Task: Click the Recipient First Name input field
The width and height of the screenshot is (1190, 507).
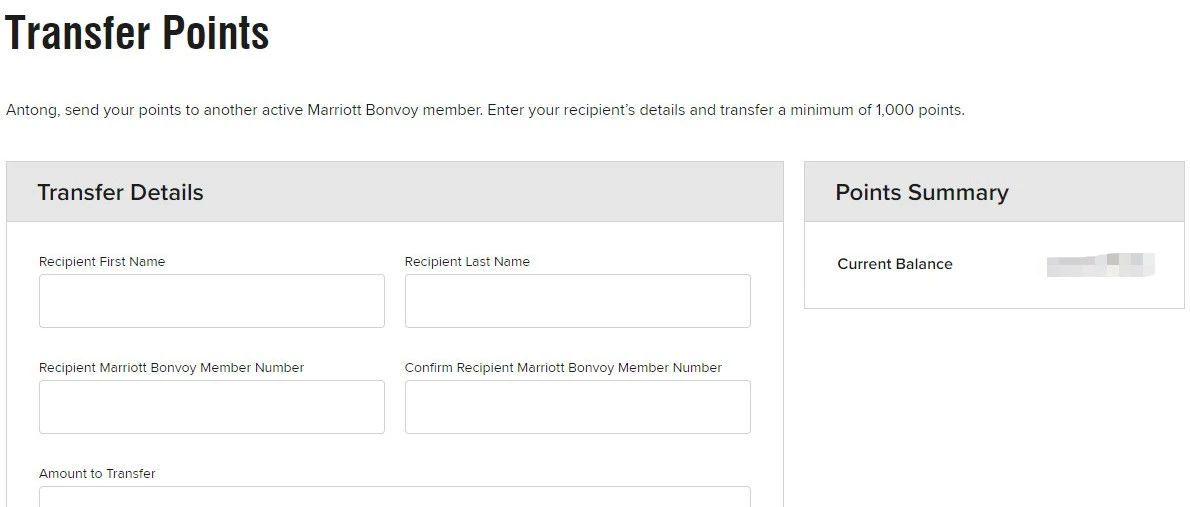Action: (211, 301)
